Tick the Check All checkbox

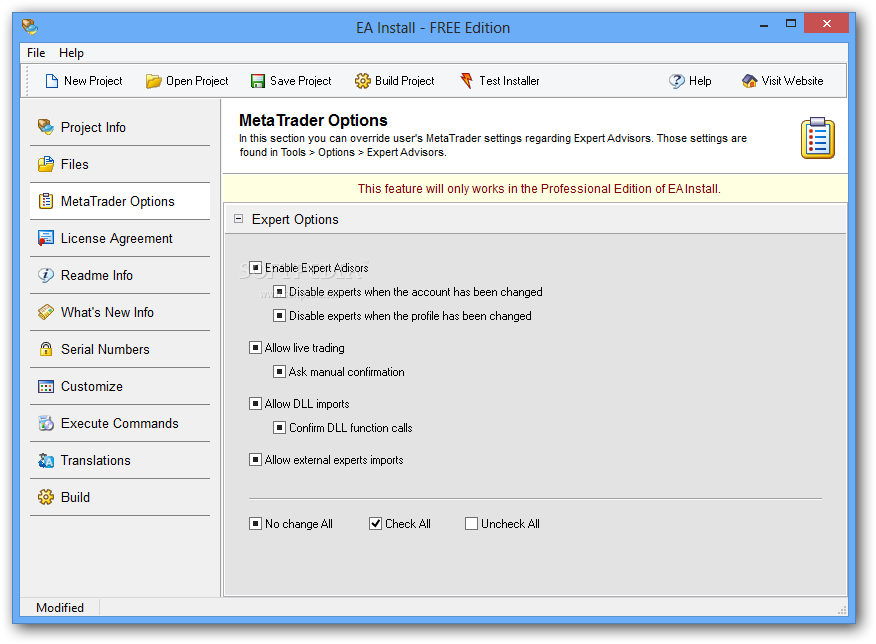click(x=375, y=524)
